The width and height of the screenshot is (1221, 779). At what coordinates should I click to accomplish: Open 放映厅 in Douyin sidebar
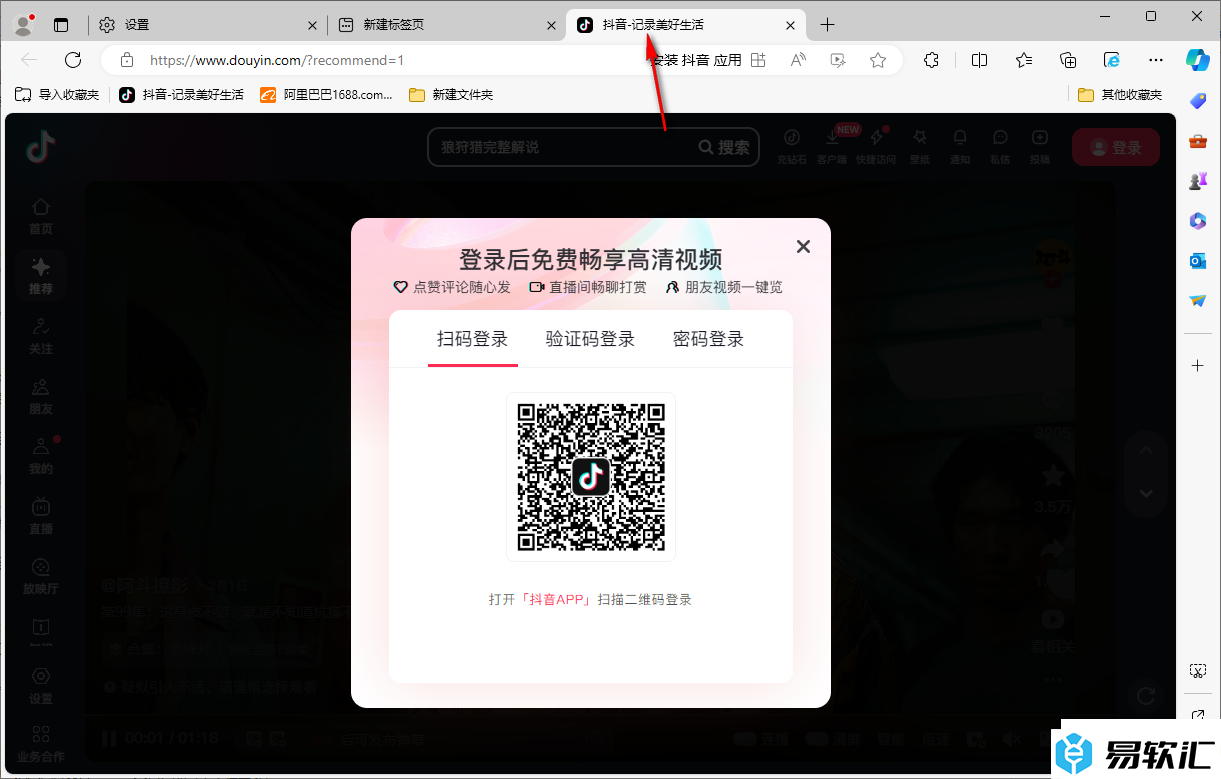coord(41,576)
